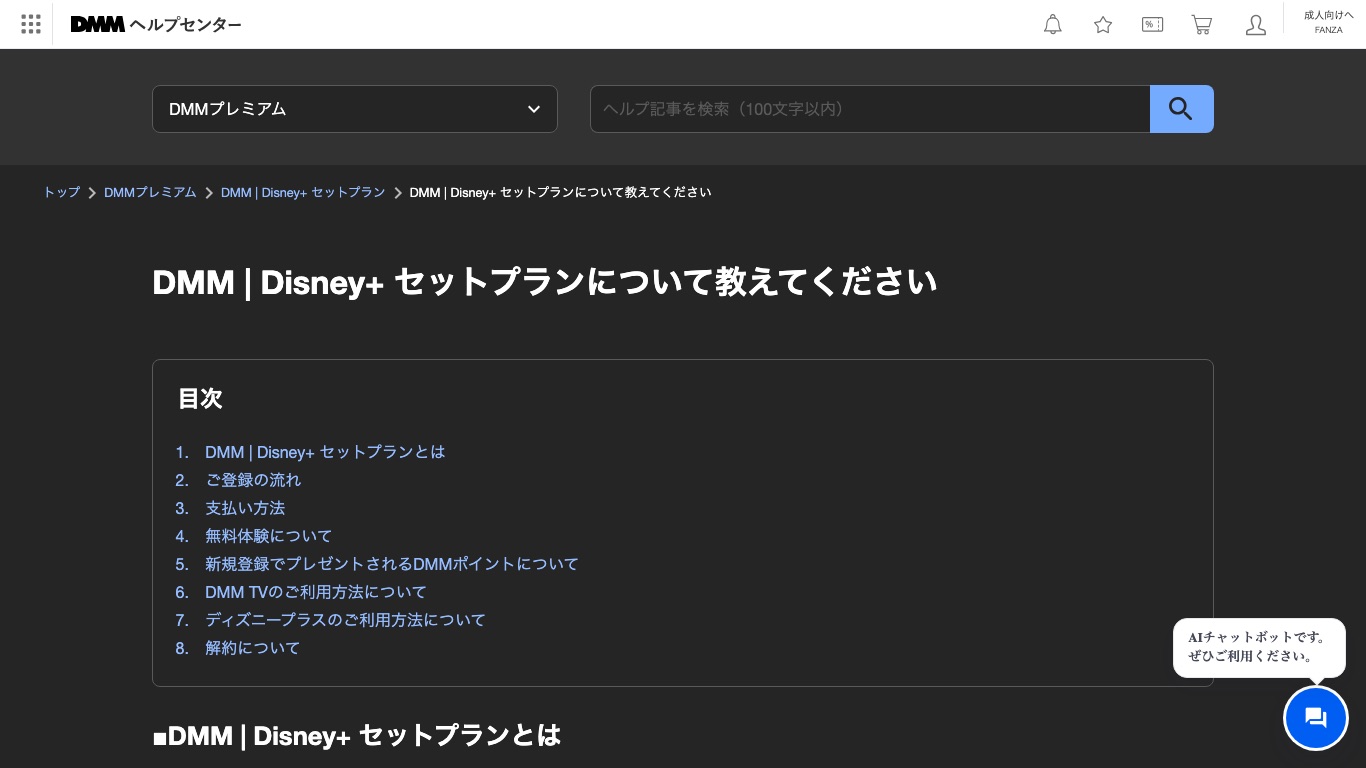Jump to ご登録の流れ section
The image size is (1366, 768).
click(x=253, y=480)
